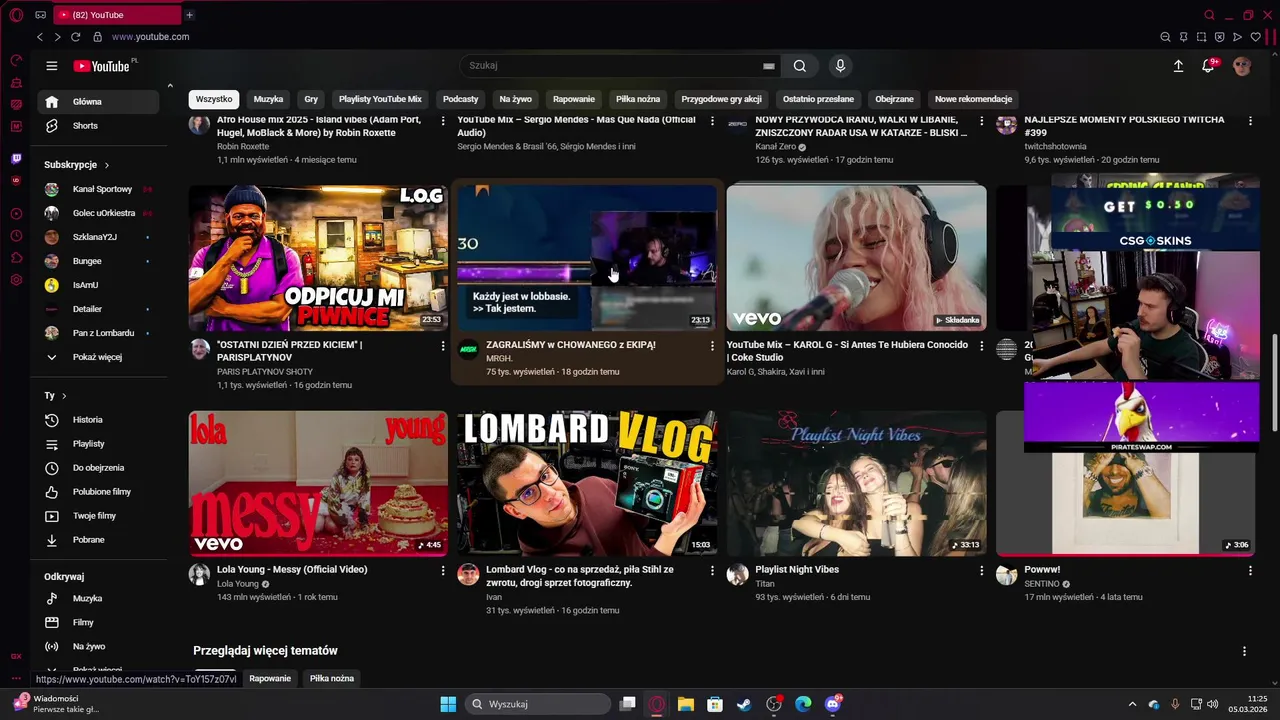Open the upload/create video icon
The width and height of the screenshot is (1280, 720).
coord(1178,66)
